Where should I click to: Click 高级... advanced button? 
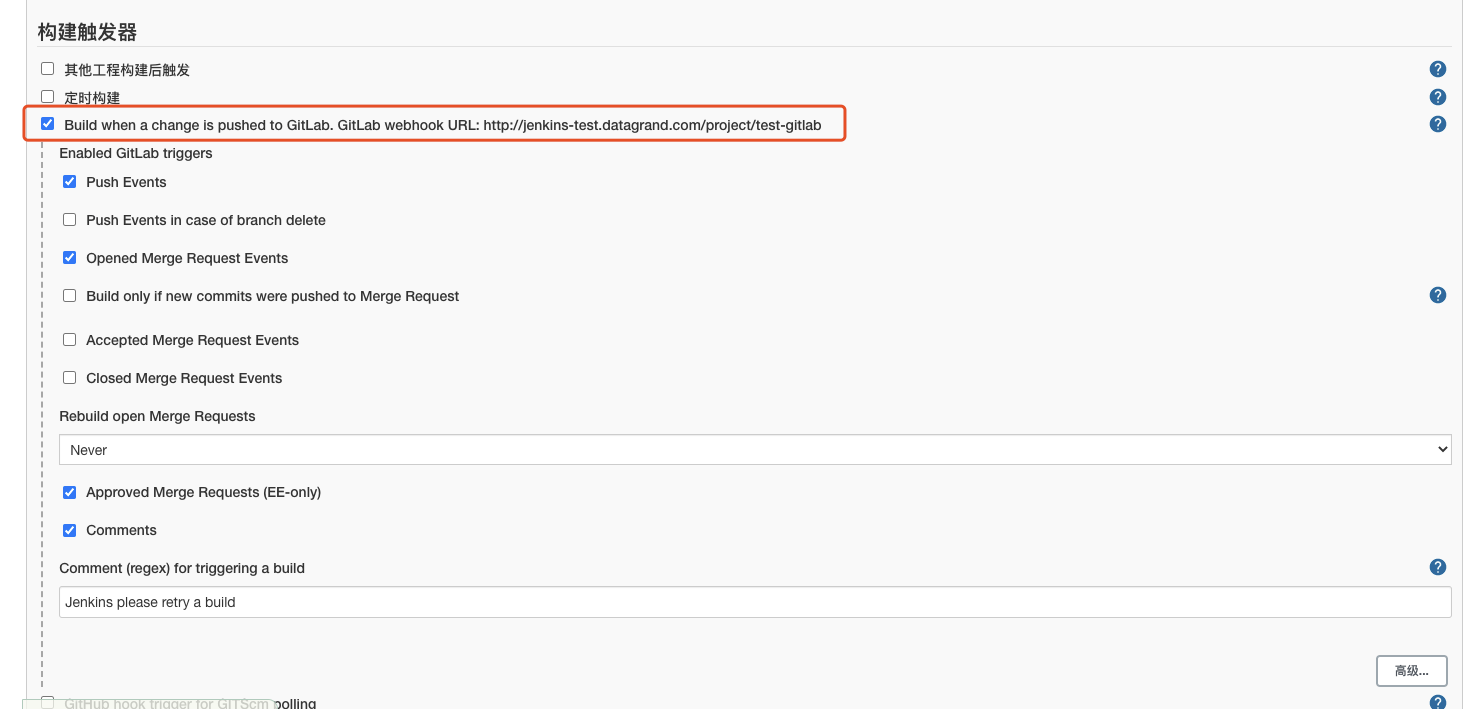1411,670
